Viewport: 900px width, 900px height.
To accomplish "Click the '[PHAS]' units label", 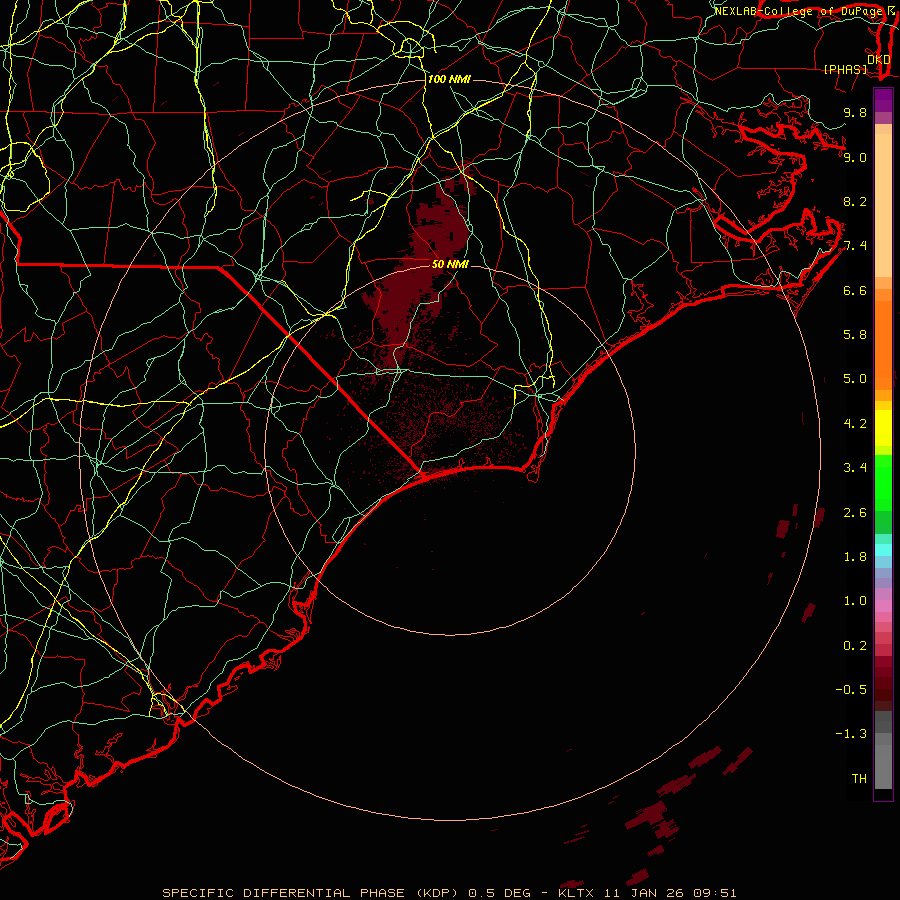I will (x=845, y=69).
